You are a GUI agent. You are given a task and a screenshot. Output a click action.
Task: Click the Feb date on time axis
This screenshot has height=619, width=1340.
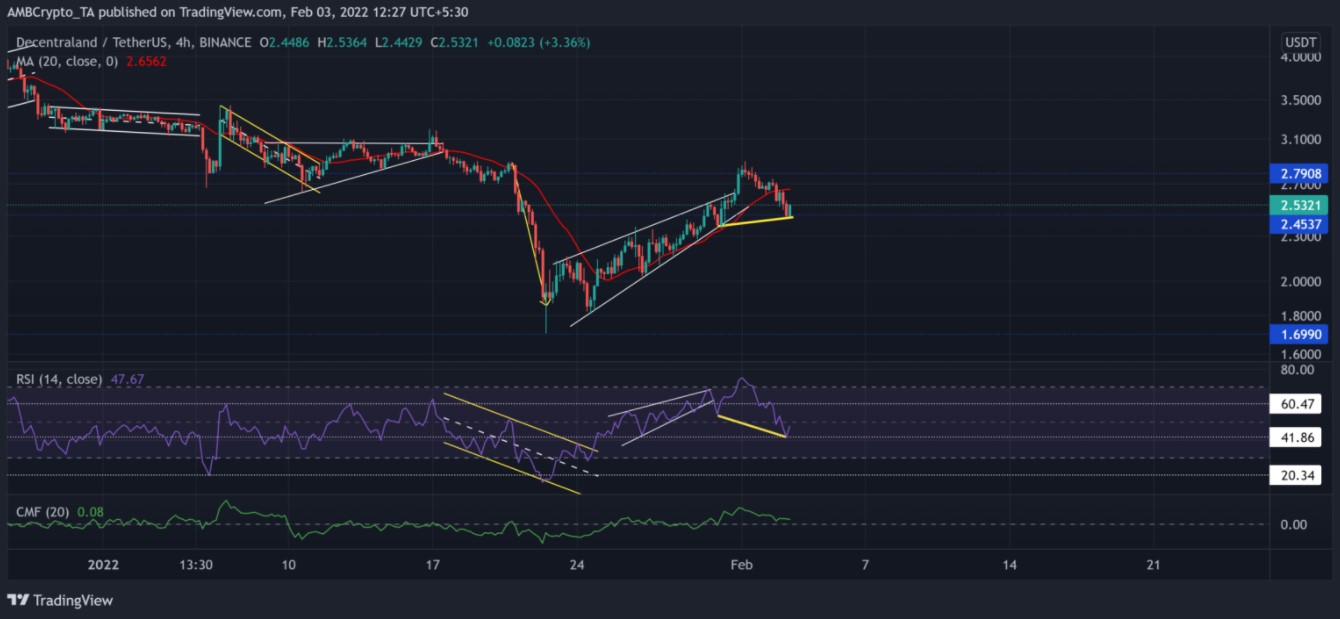coord(740,564)
